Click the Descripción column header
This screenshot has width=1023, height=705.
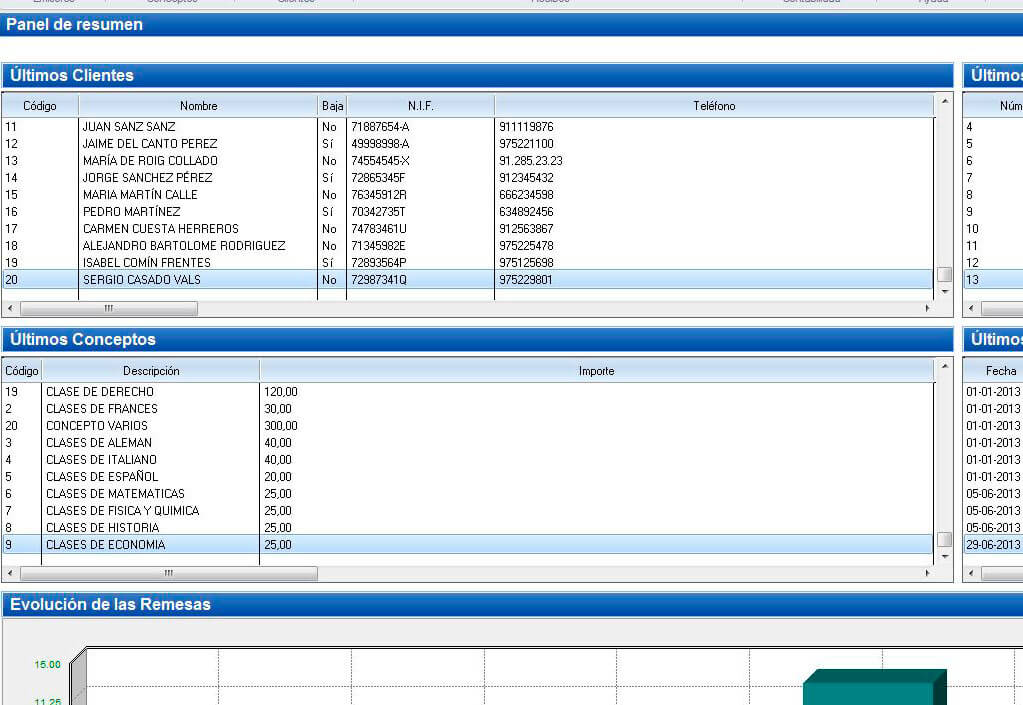click(x=151, y=371)
